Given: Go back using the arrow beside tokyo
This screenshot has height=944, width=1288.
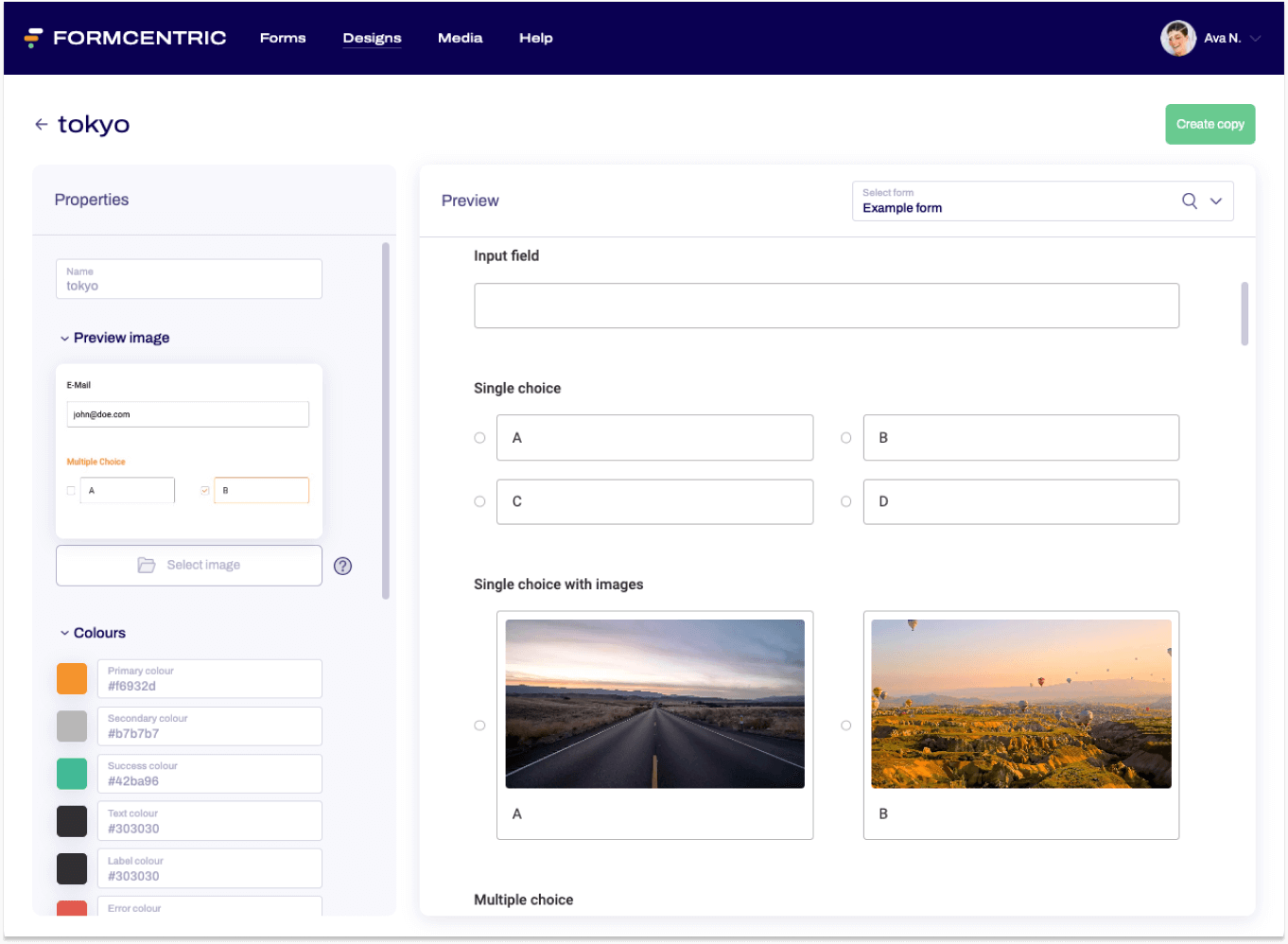Looking at the screenshot, I should click(42, 124).
